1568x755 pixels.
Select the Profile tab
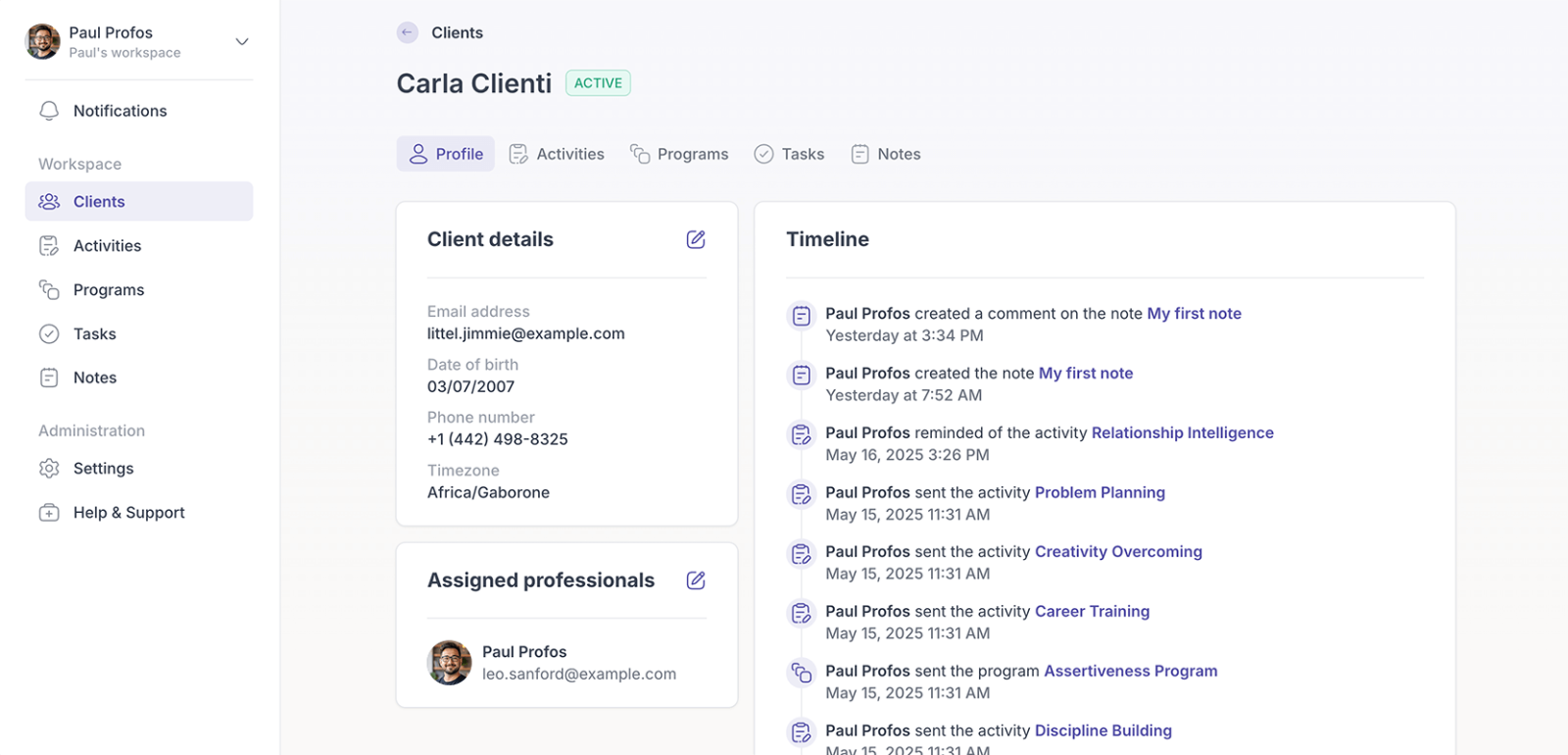point(446,154)
